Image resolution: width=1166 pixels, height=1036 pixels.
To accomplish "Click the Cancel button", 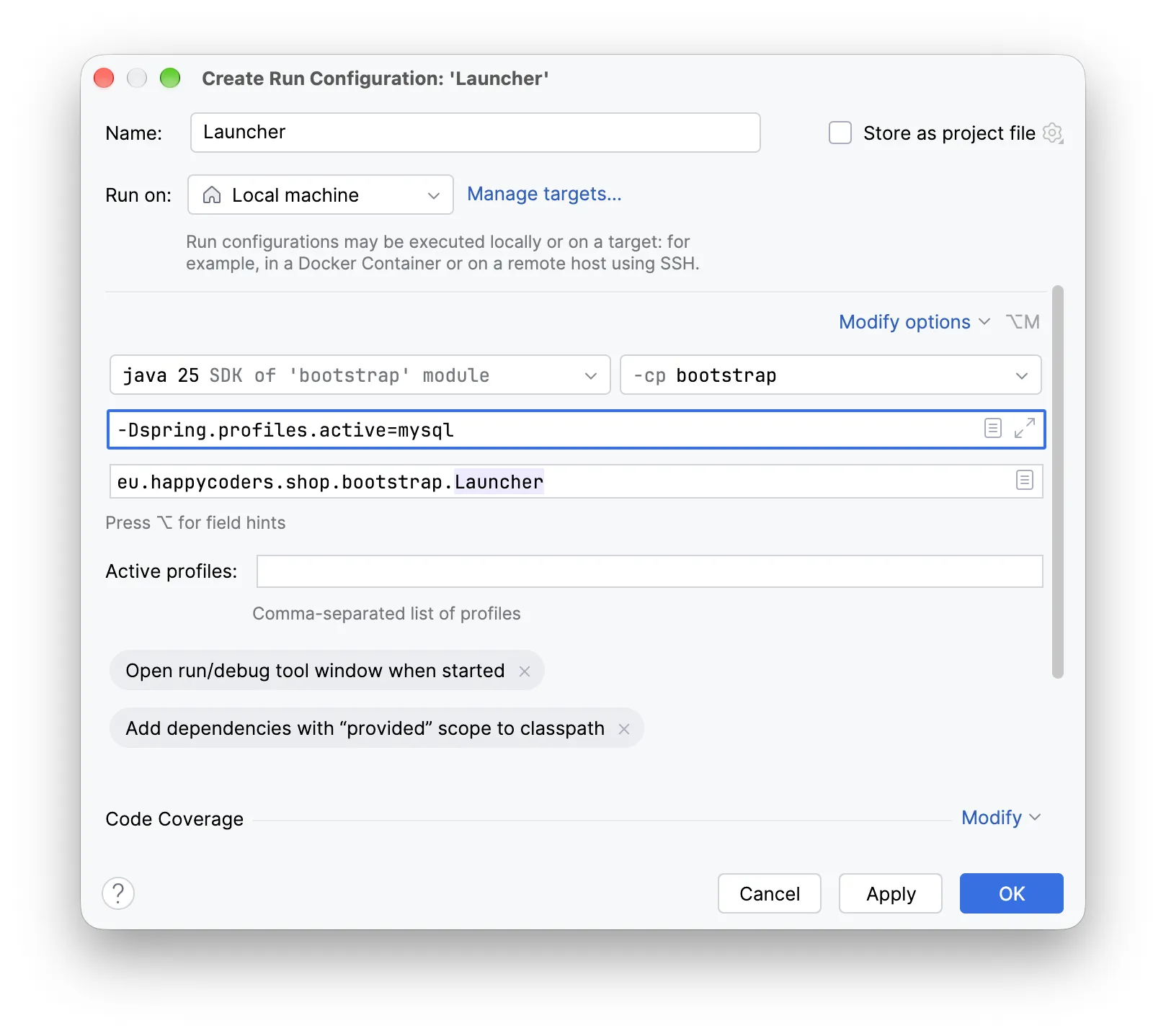I will pos(770,893).
